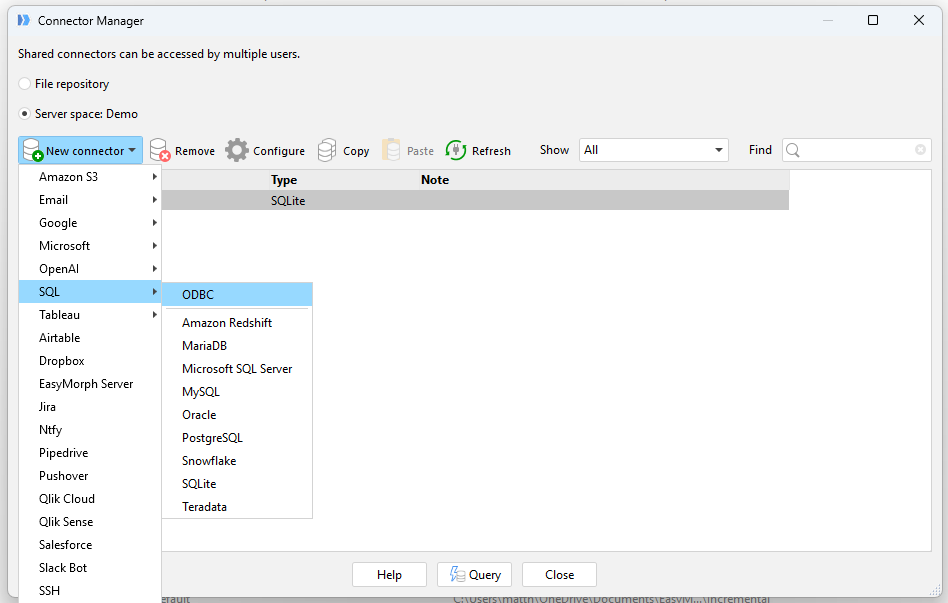This screenshot has width=948, height=603.
Task: Click the magnifier icon in Find box
Action: coord(793,151)
